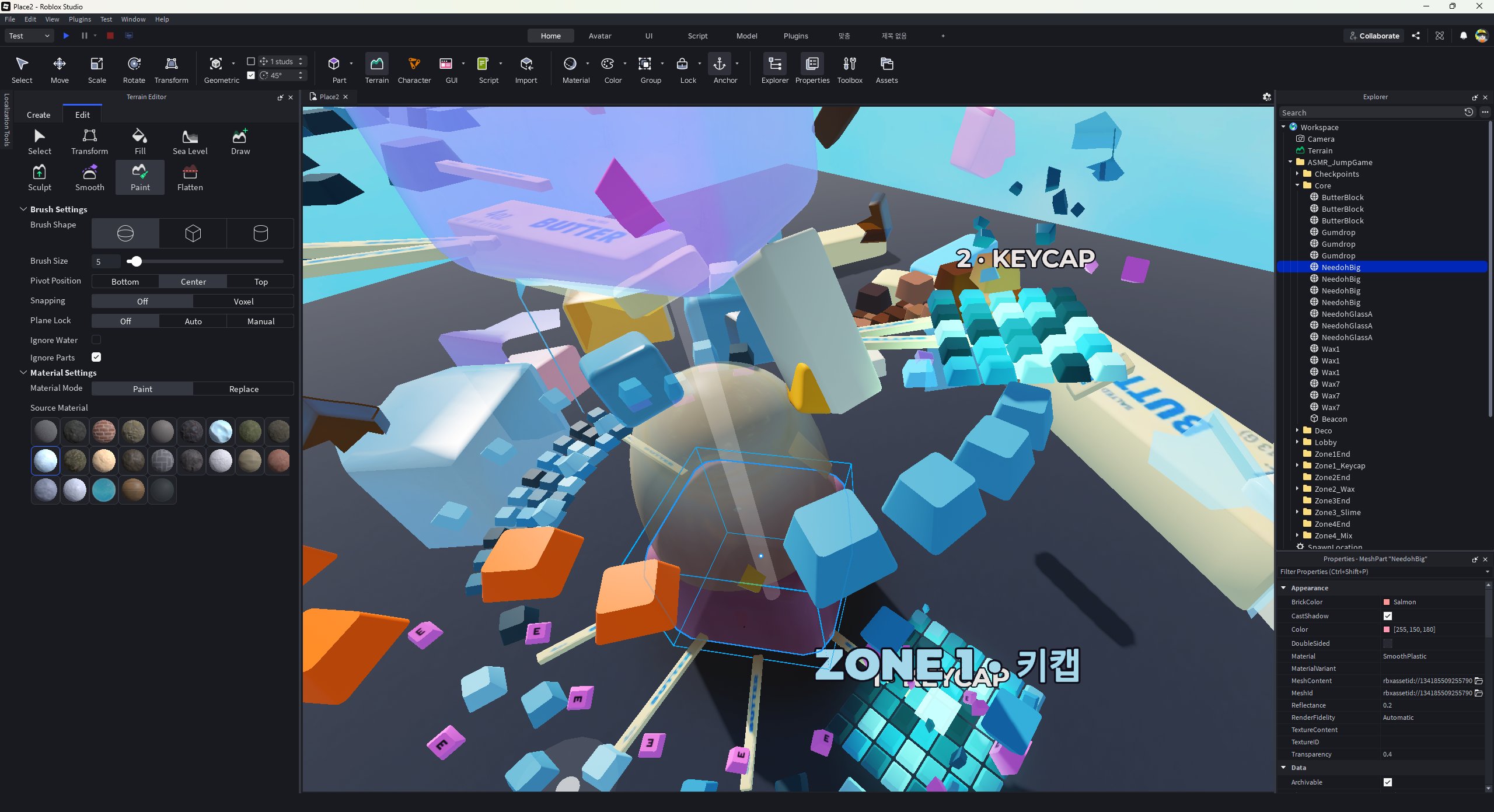Collapse the Core folder
Image resolution: width=1494 pixels, height=812 pixels.
coord(1297,185)
